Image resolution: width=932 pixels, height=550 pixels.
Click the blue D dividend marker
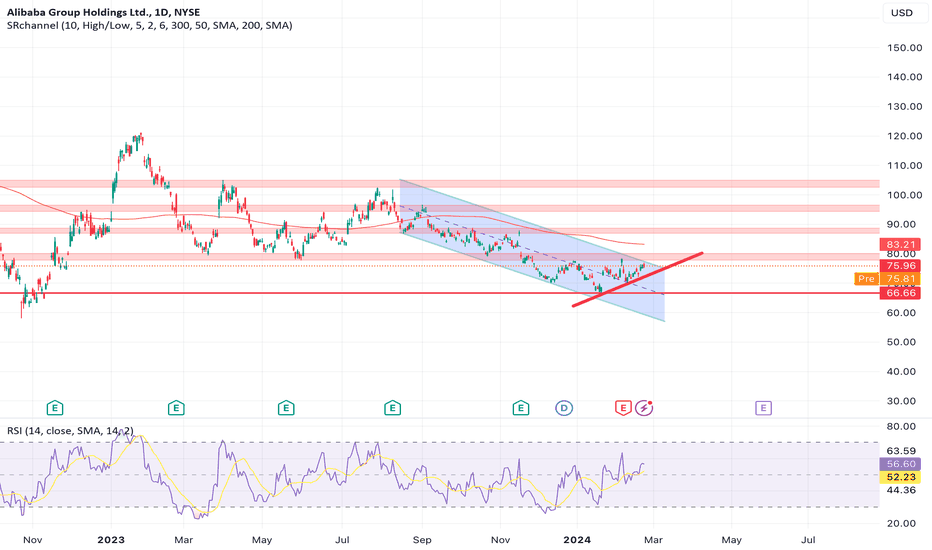coord(564,408)
